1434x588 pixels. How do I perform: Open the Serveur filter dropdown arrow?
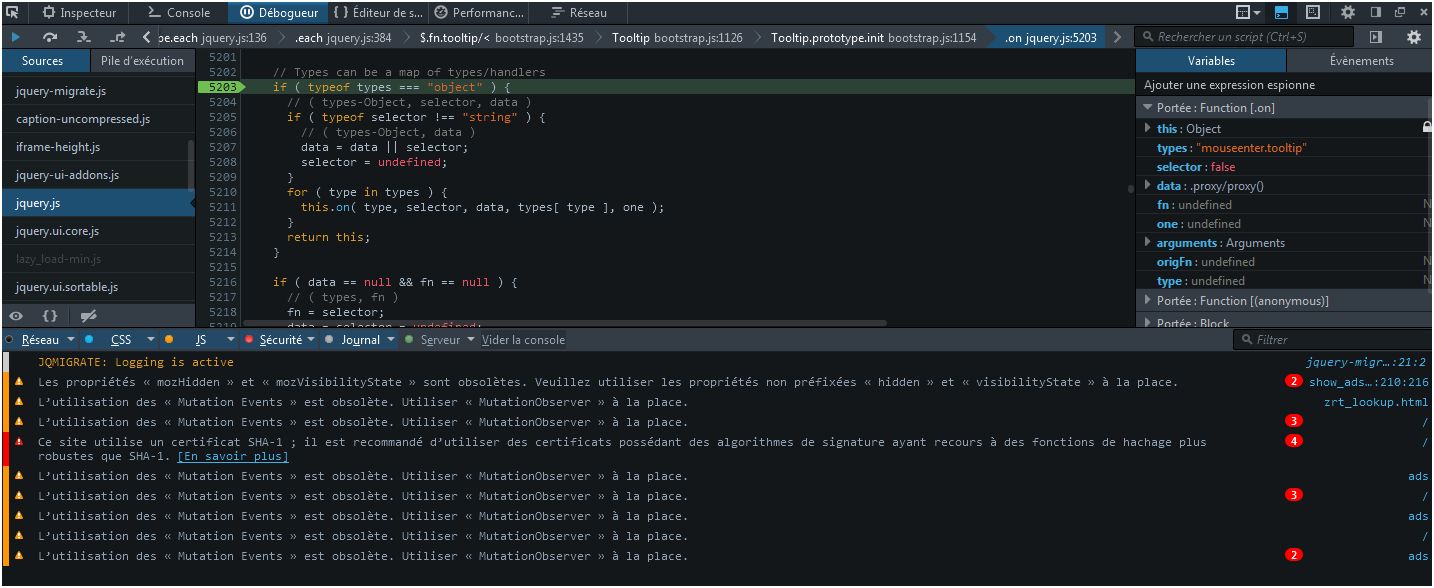click(x=471, y=340)
